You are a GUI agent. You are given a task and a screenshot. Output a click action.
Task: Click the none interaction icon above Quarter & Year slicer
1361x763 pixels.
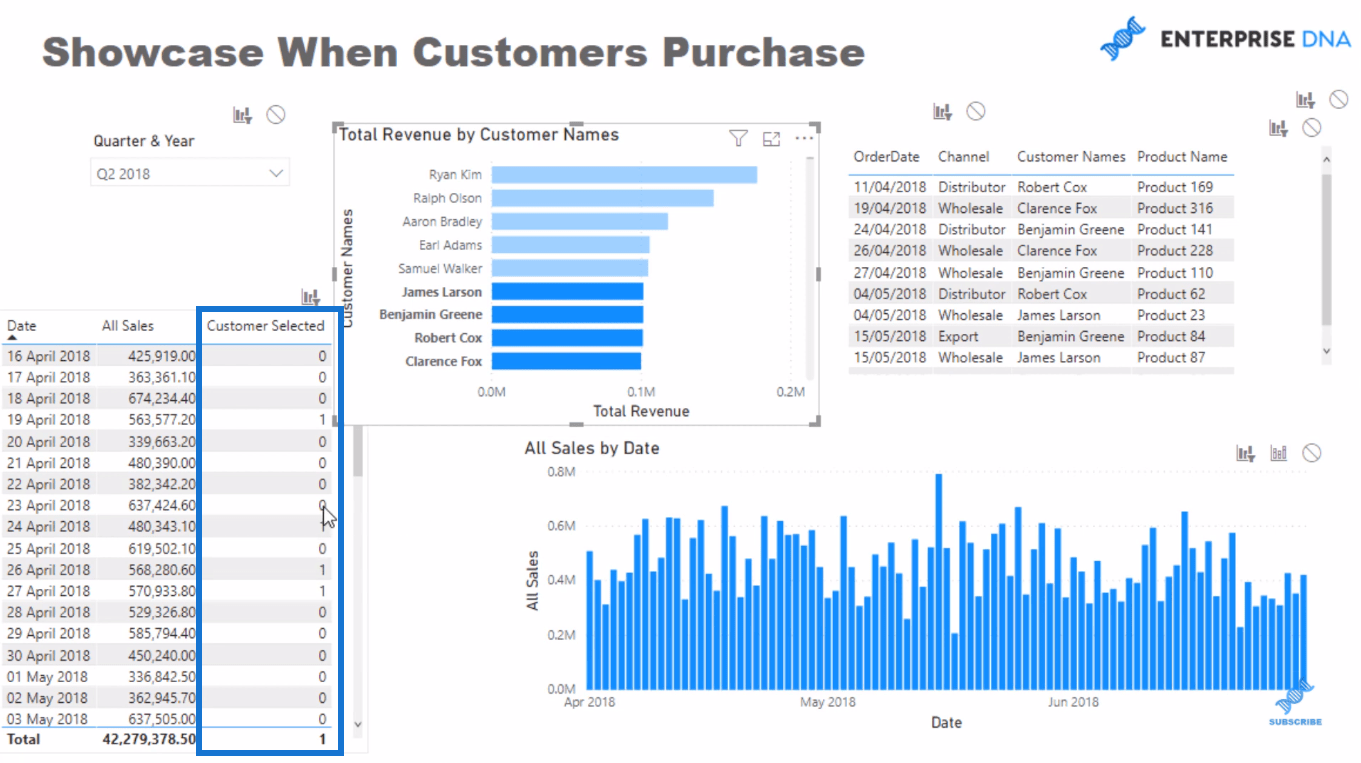(276, 115)
